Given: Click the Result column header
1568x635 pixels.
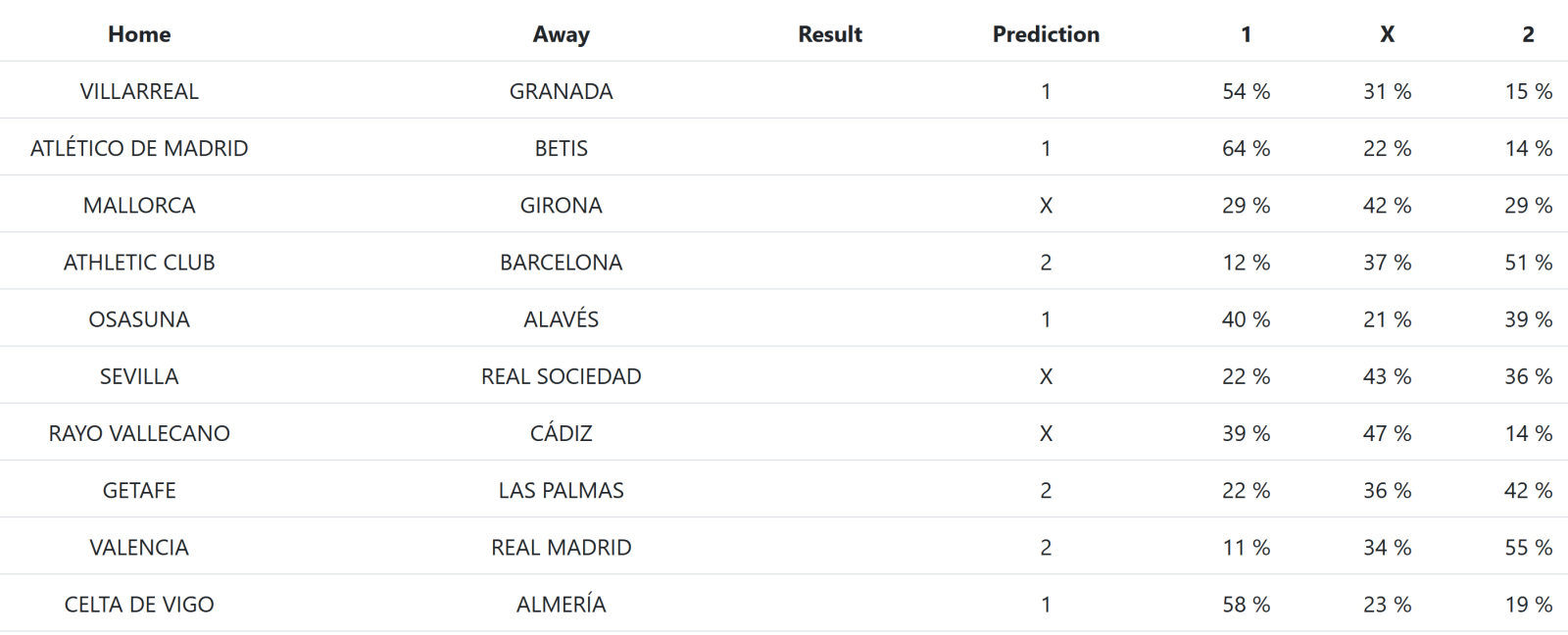Looking at the screenshot, I should (829, 34).
